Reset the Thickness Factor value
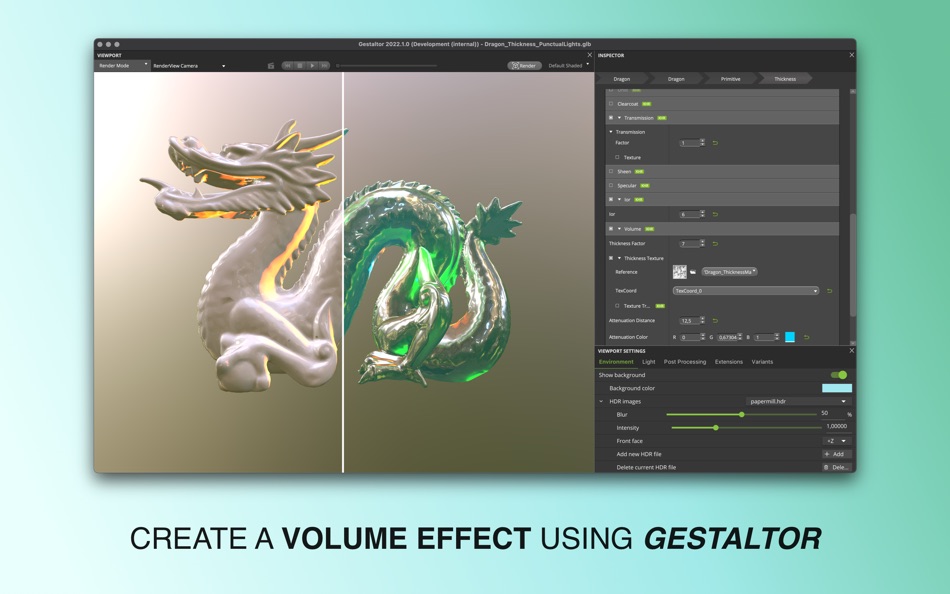950x594 pixels. click(x=715, y=244)
